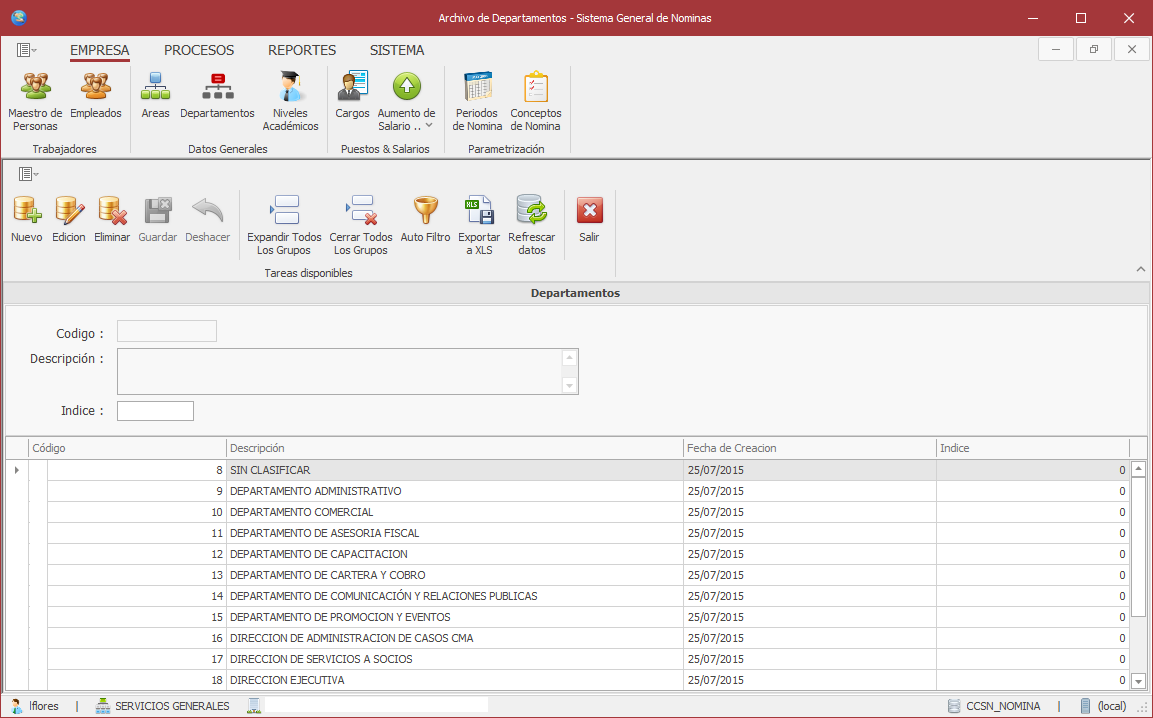Sort by the Fecha de Creacion header
This screenshot has width=1153, height=718.
pos(810,448)
